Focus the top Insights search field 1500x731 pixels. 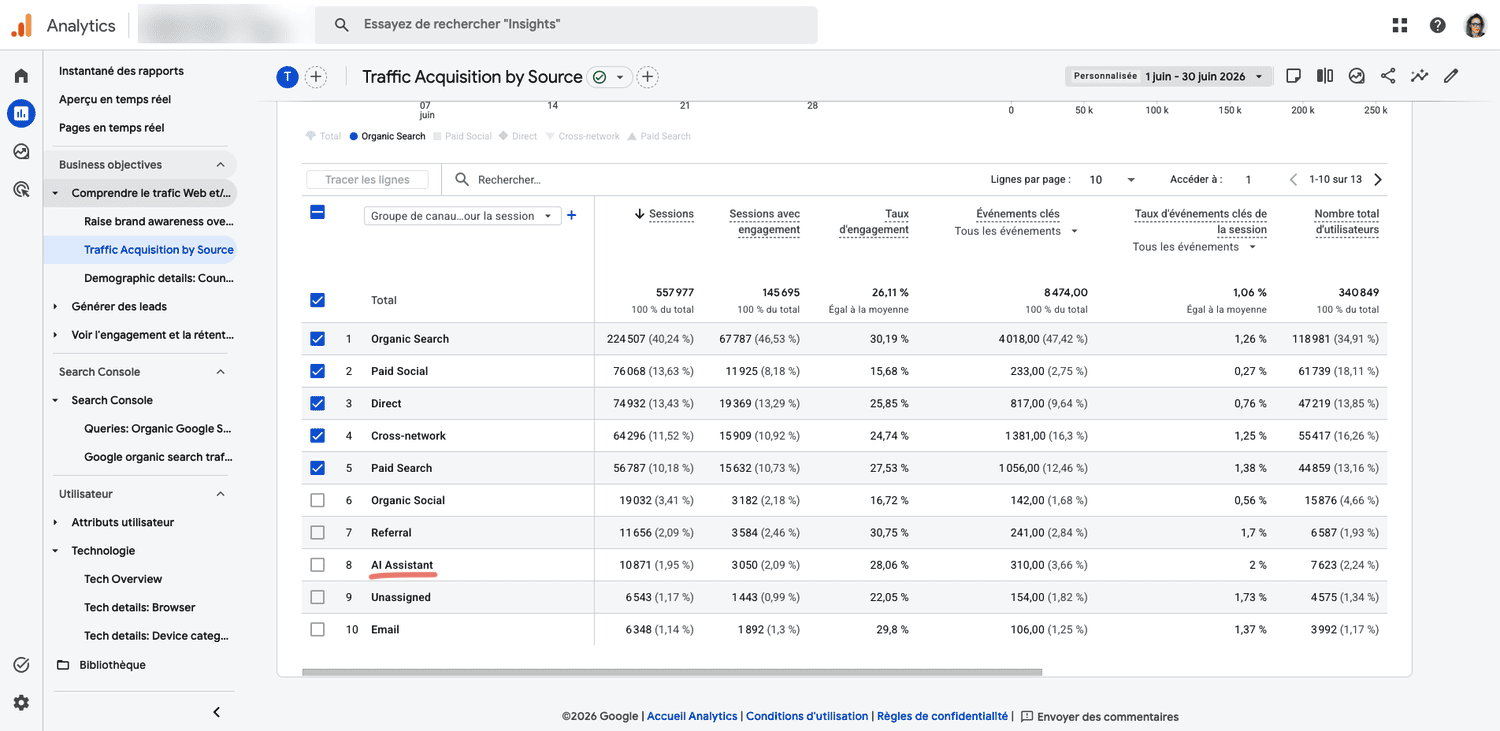click(x=566, y=25)
